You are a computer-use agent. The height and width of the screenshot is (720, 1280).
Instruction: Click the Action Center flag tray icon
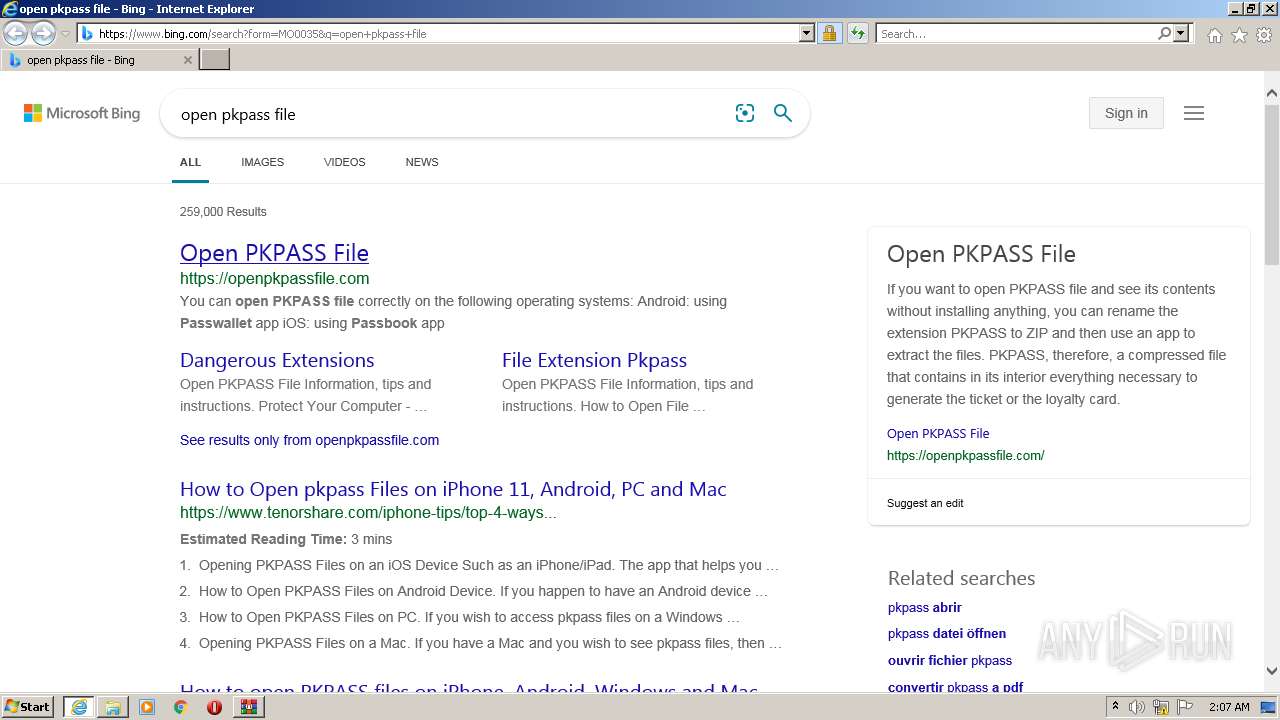(x=1185, y=707)
